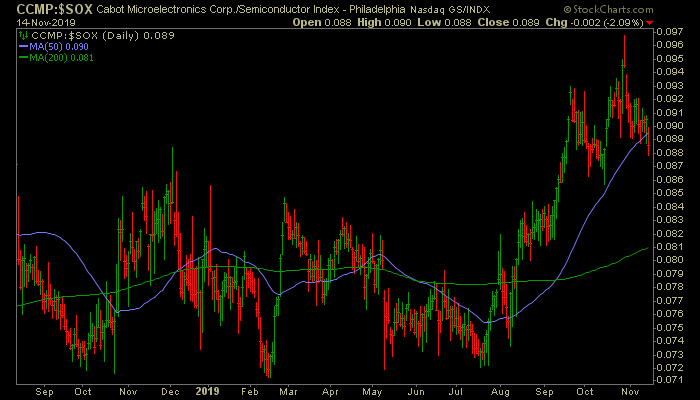700x400 pixels.
Task: Select the MA(200) 0.081 legend text
Action: [61, 58]
